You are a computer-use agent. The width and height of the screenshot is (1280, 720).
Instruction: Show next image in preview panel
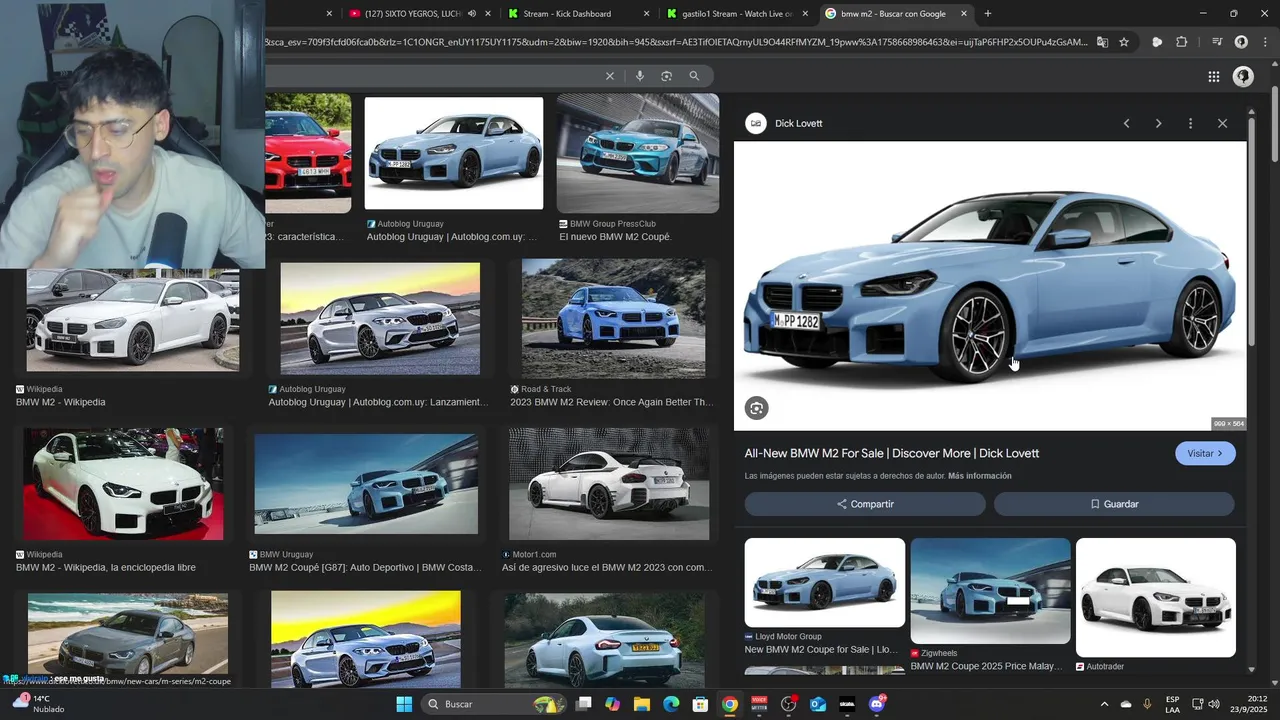[x=1158, y=123]
